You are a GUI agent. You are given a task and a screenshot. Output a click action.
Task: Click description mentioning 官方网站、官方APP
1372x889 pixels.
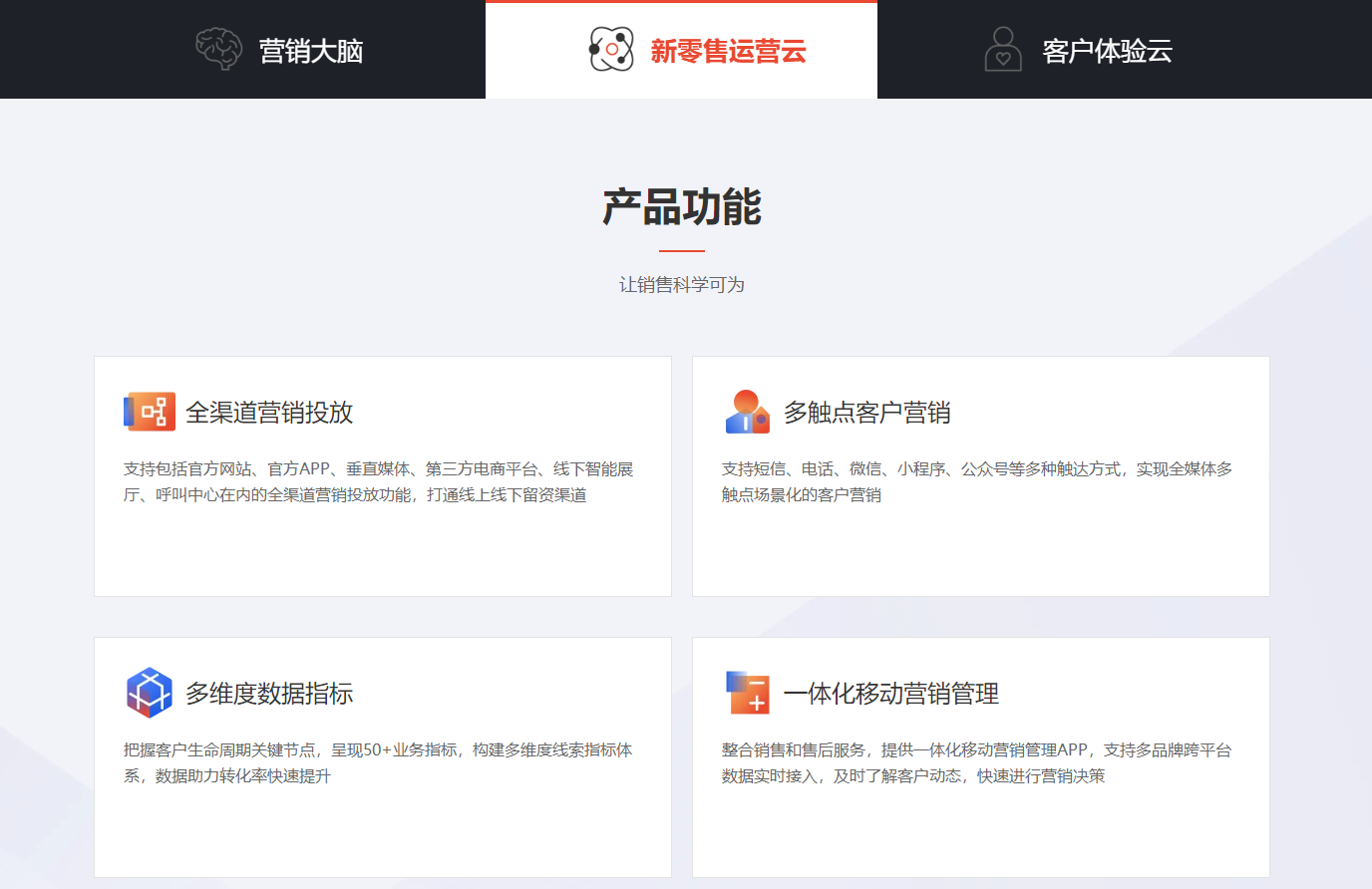[x=379, y=481]
